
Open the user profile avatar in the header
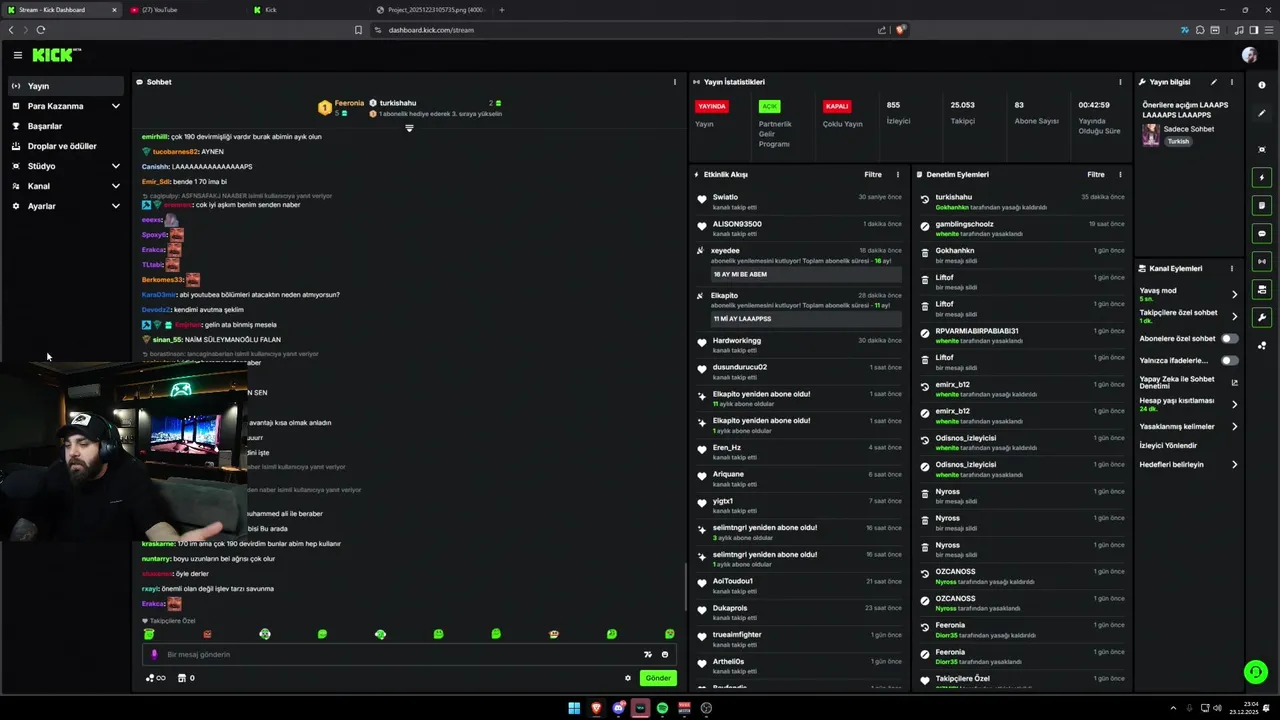point(1249,55)
